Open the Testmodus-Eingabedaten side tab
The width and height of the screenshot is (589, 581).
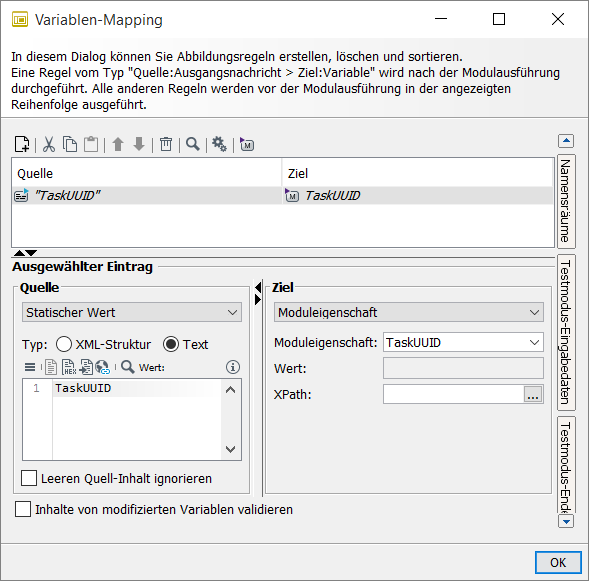[x=566, y=332]
